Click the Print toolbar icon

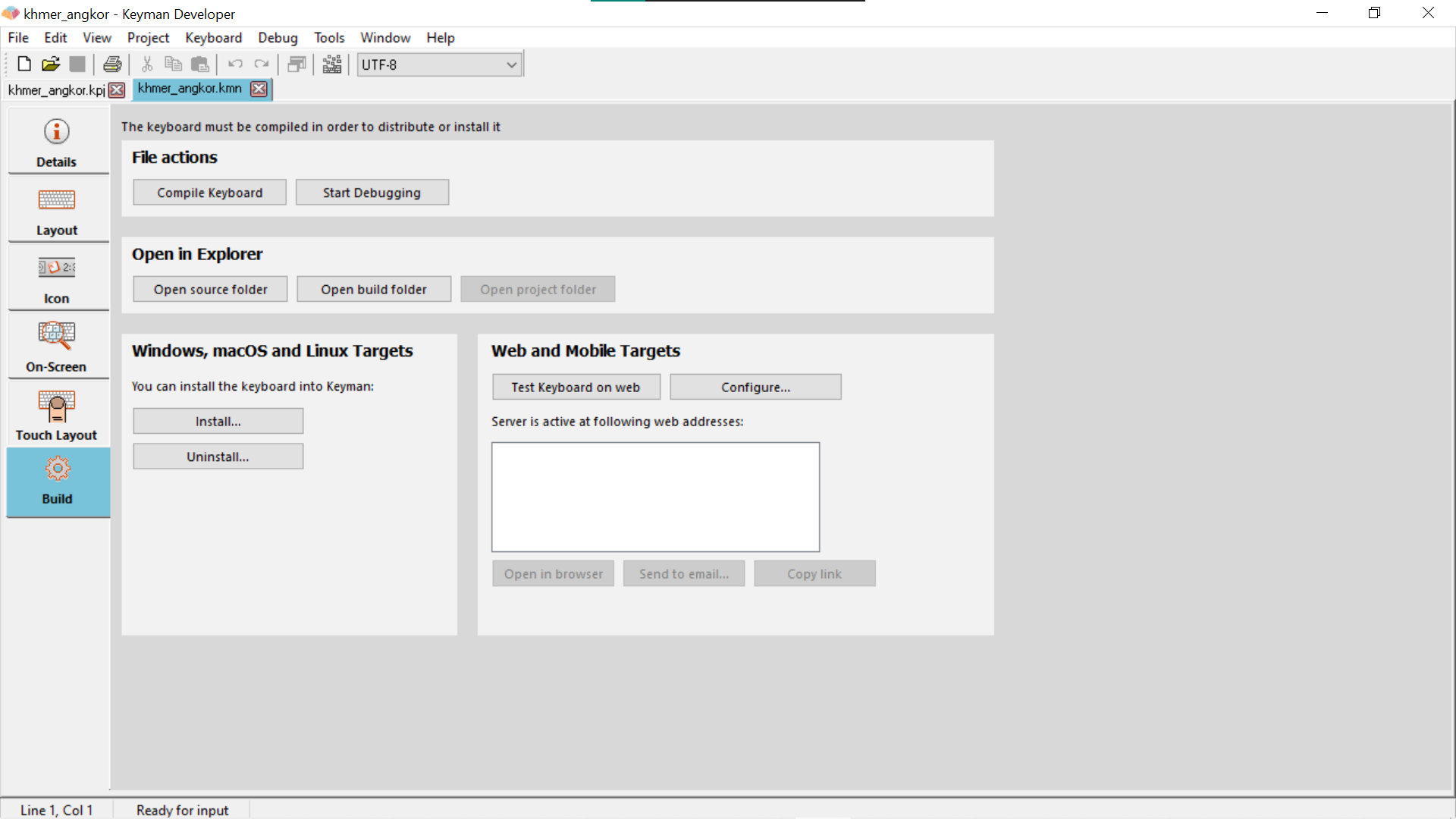[x=112, y=64]
